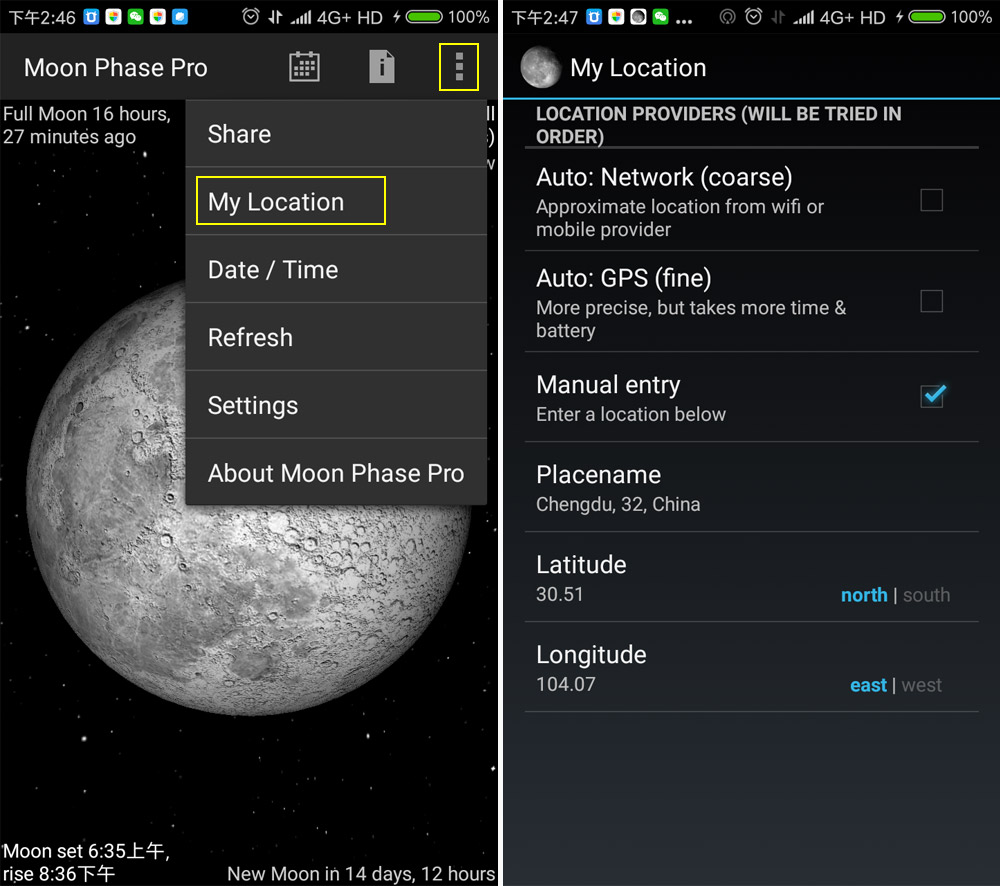
Task: Choose My Location in the menu
Action: (336, 202)
